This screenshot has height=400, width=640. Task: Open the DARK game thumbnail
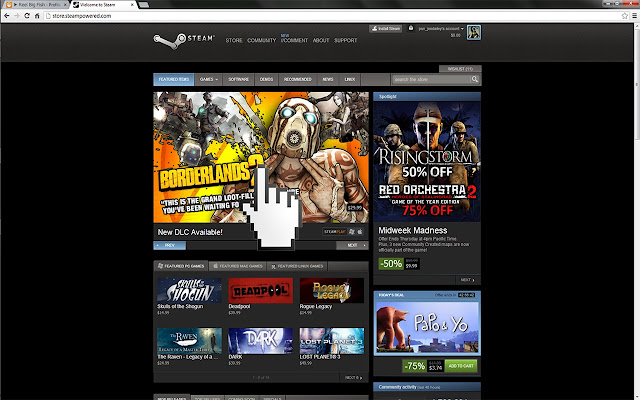pos(260,341)
